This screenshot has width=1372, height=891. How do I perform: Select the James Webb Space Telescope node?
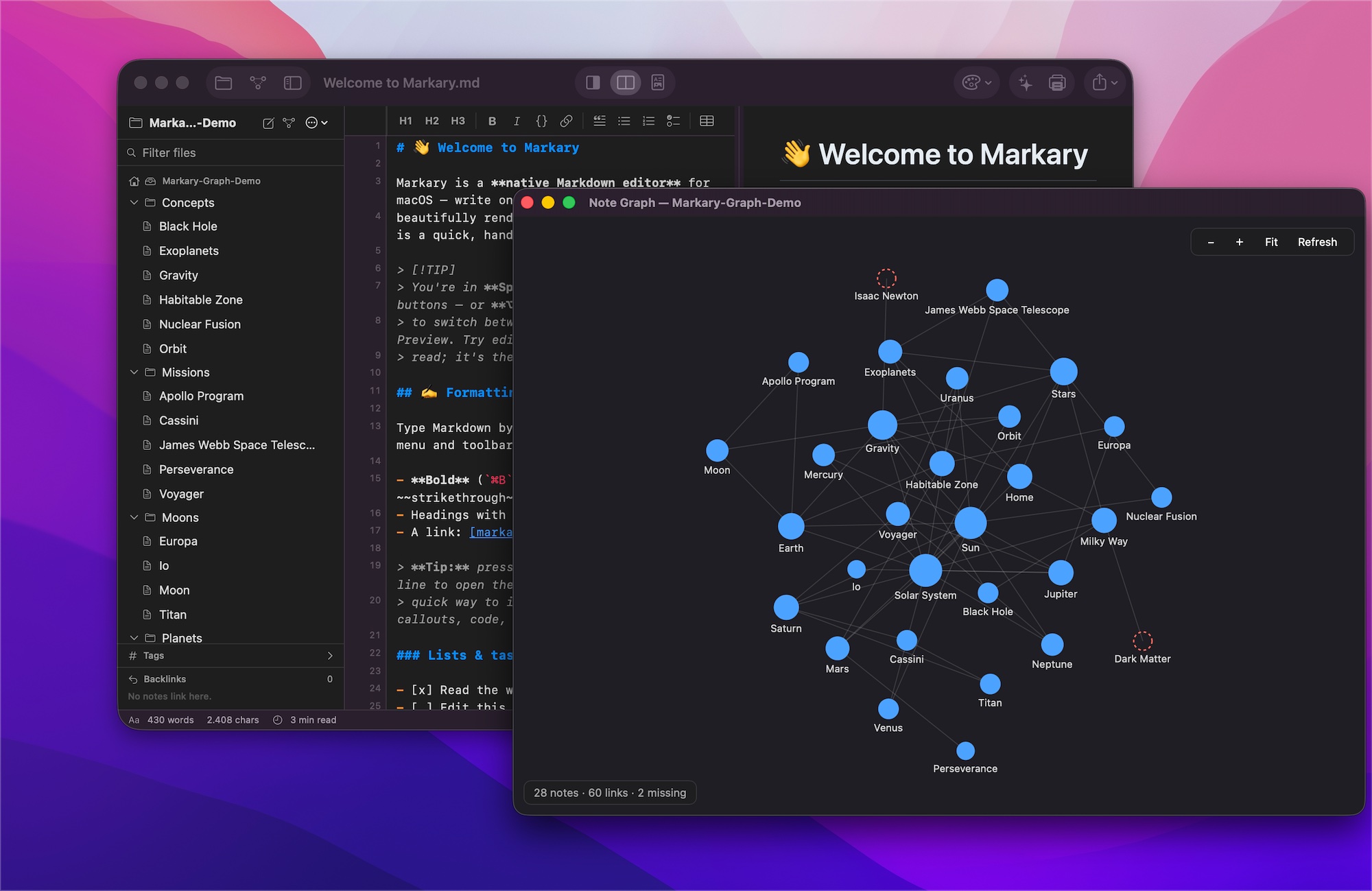[997, 290]
